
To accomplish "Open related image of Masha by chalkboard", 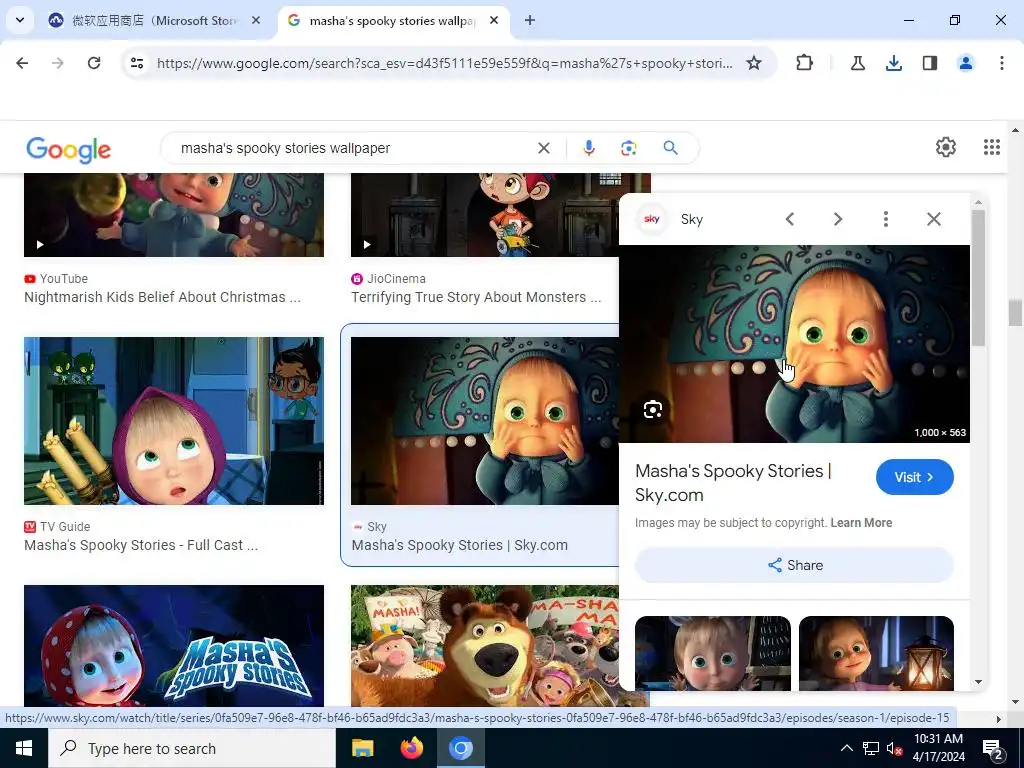I will click(x=712, y=653).
